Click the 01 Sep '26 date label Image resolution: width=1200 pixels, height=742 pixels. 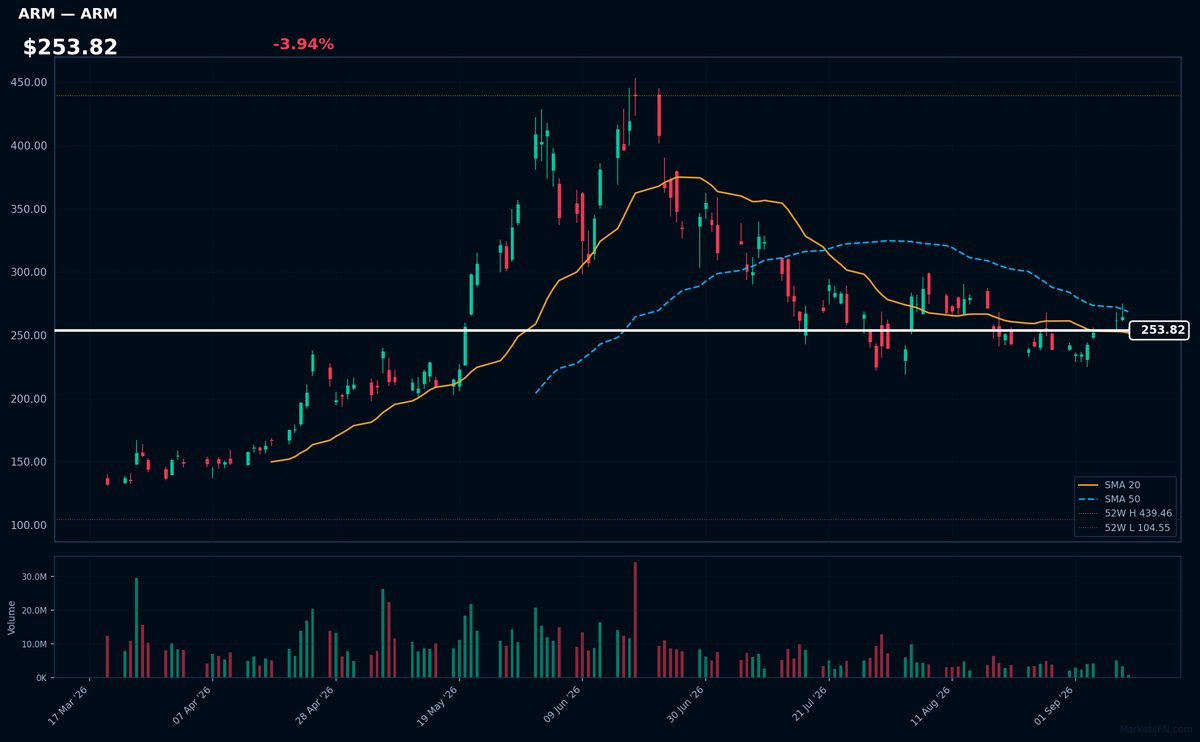pos(1053,704)
